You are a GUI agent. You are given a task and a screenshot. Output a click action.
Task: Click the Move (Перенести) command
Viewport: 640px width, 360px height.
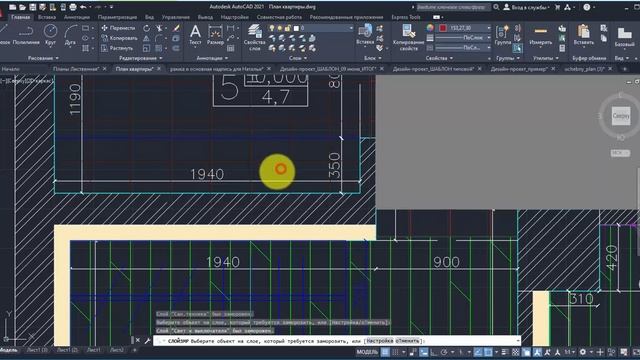pos(118,28)
